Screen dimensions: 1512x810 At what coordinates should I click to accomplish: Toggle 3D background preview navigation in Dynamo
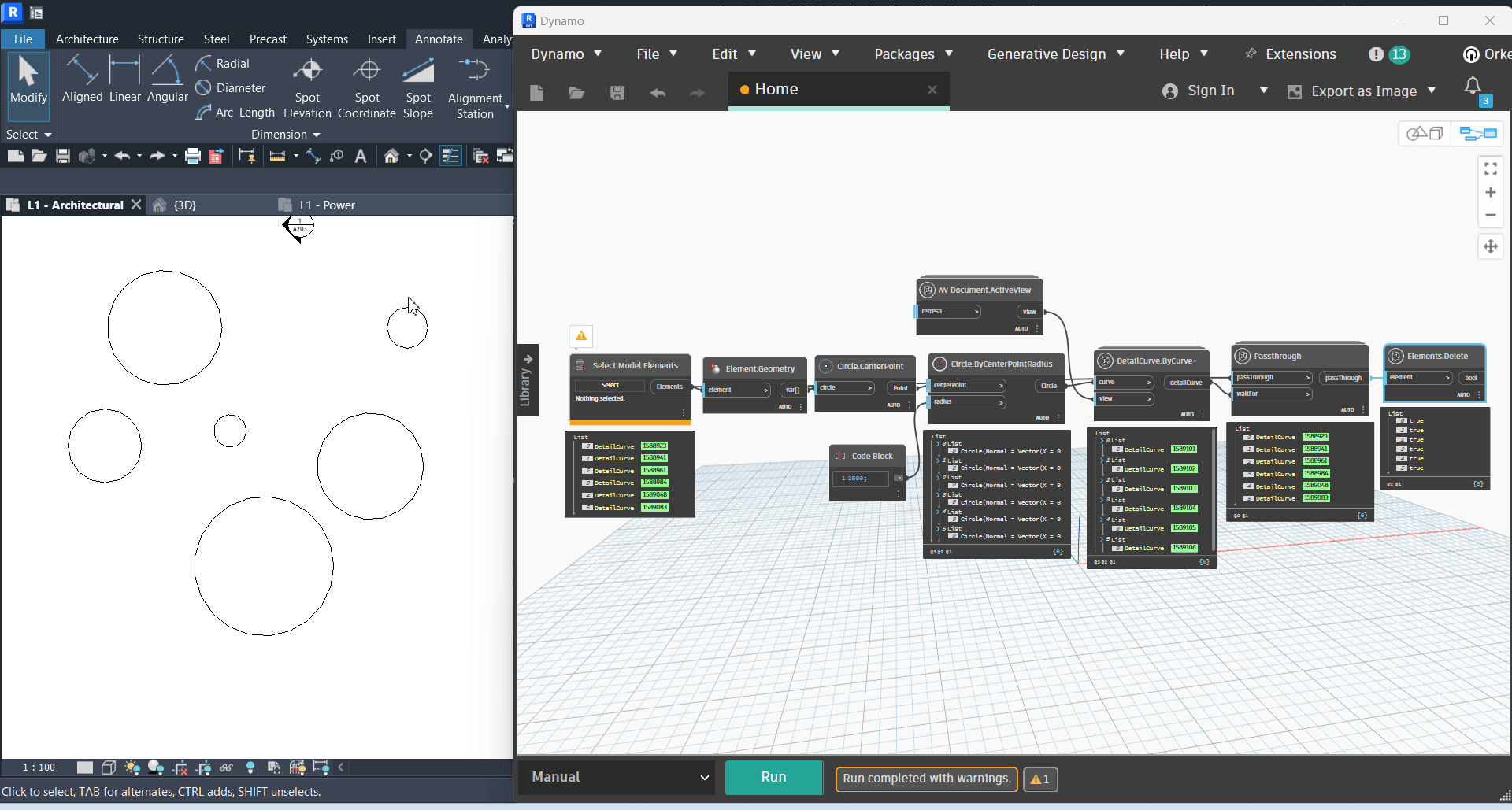1425,133
